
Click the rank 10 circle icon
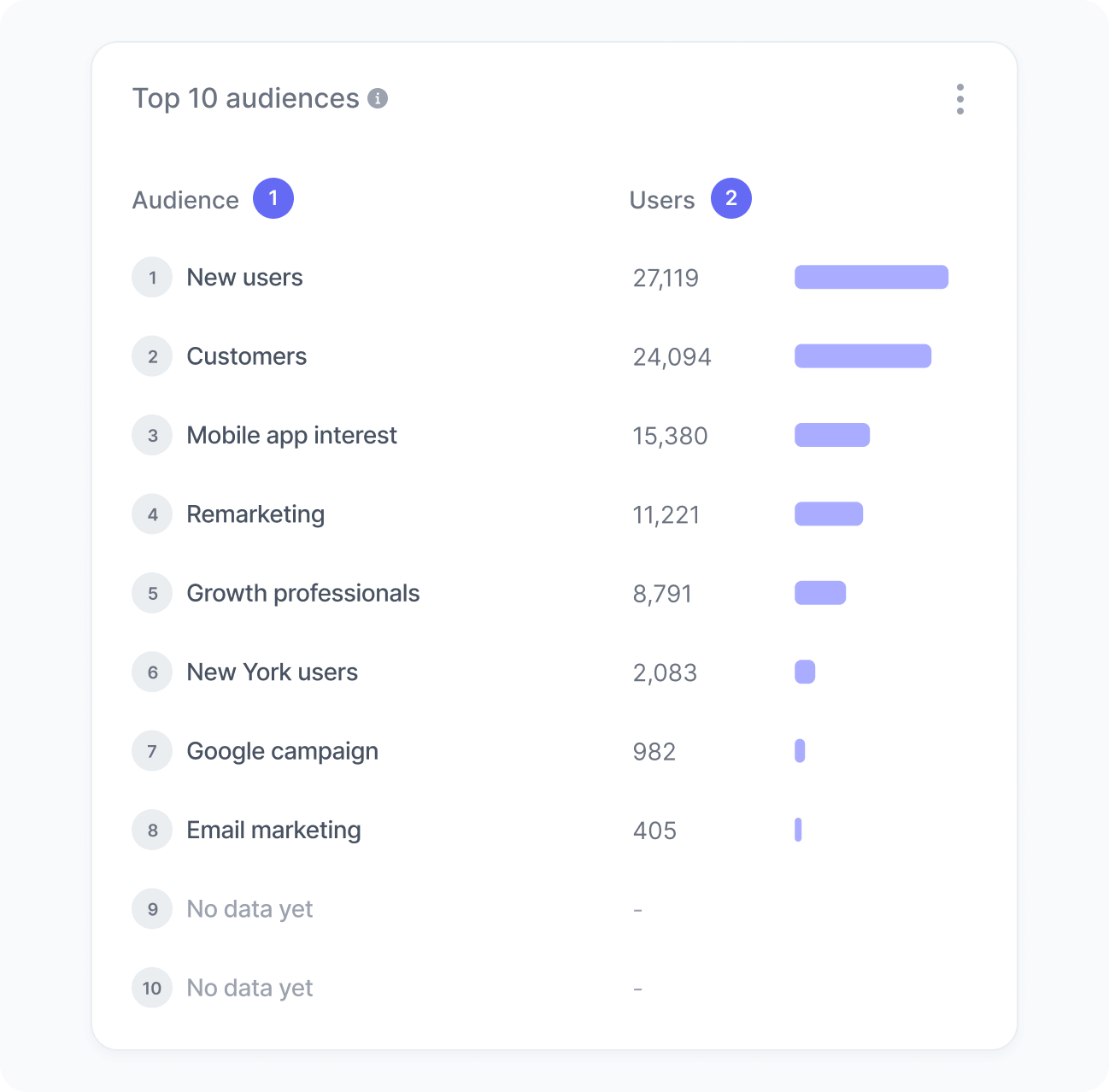click(152, 989)
